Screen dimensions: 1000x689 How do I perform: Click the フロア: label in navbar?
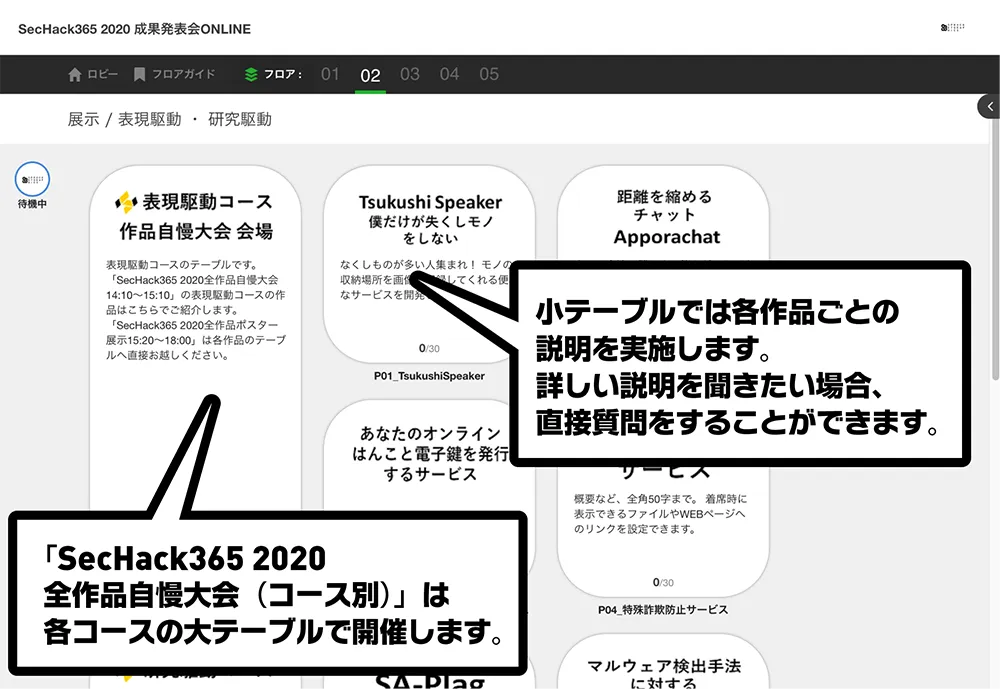pyautogui.click(x=283, y=75)
